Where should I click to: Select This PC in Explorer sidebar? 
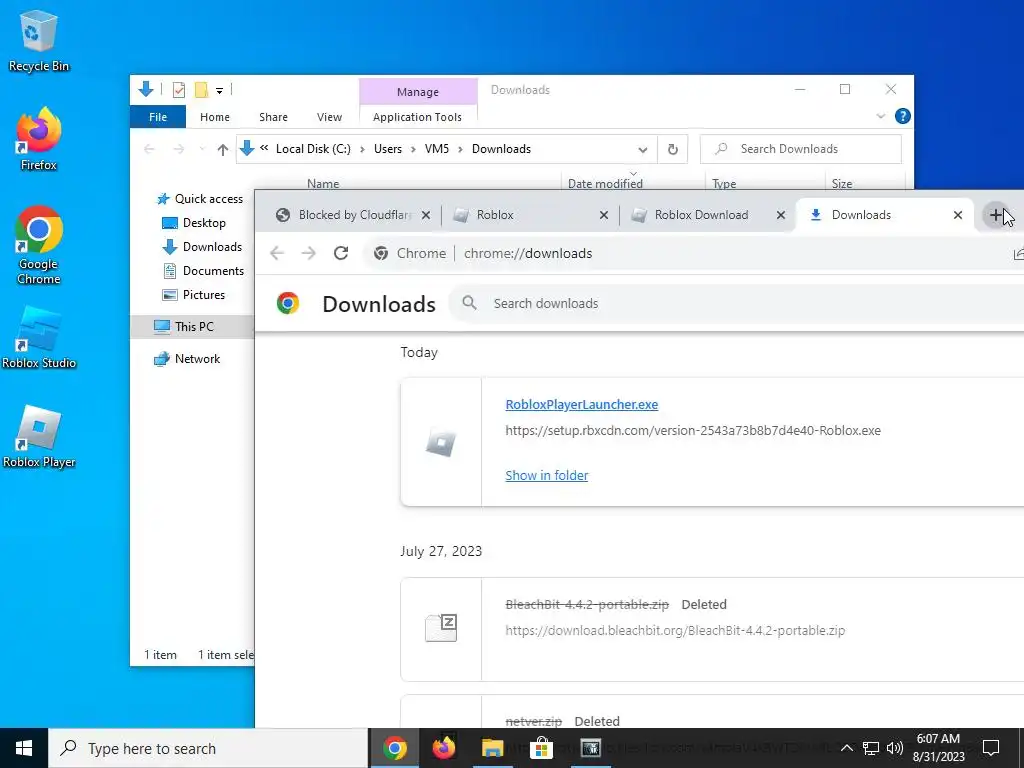point(192,327)
